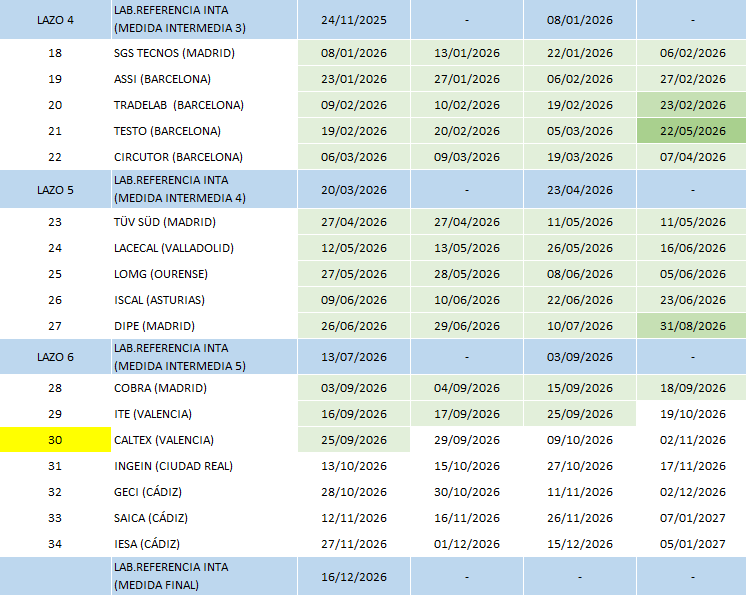Select the GECI (CÁDIZ) cell
Screen dimensions: 746x595
coord(204,492)
